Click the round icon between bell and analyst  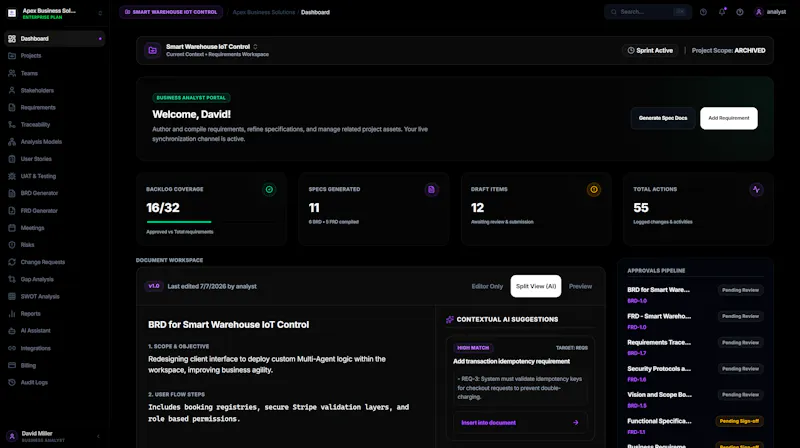pyautogui.click(x=740, y=12)
